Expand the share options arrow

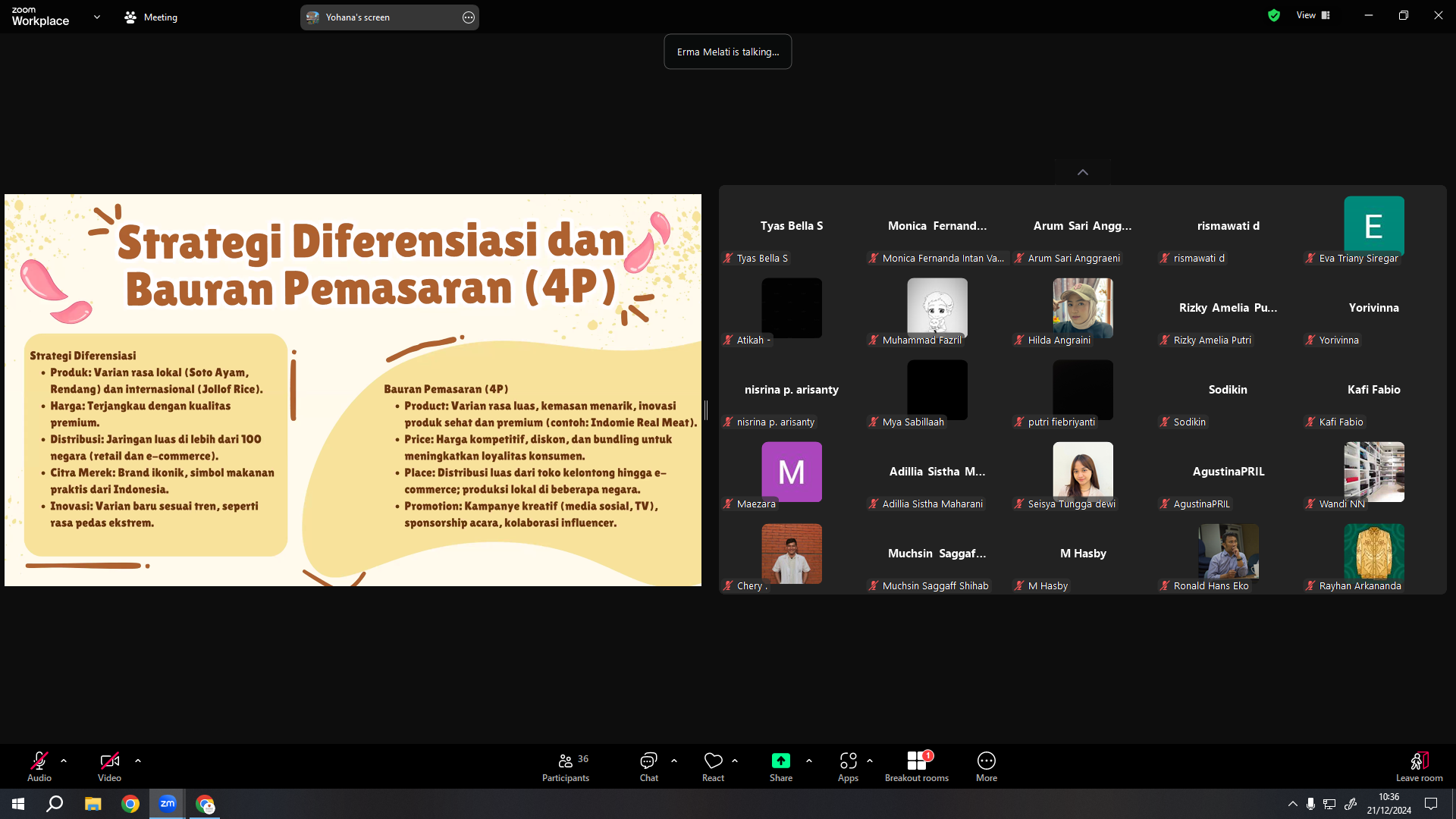[809, 761]
